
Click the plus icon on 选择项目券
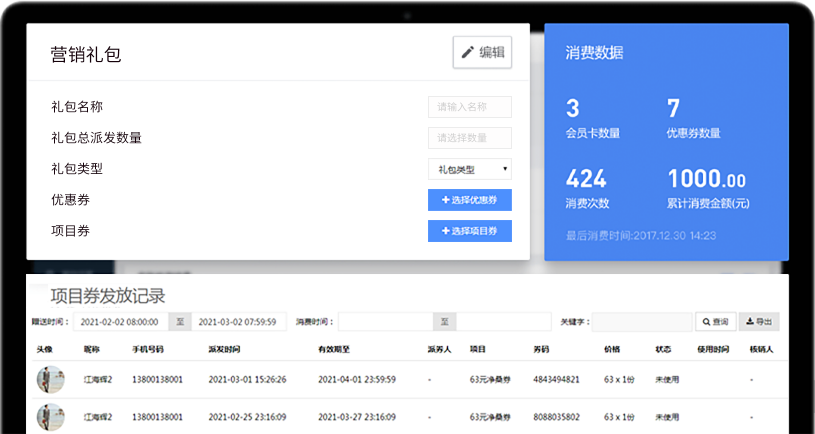[445, 231]
